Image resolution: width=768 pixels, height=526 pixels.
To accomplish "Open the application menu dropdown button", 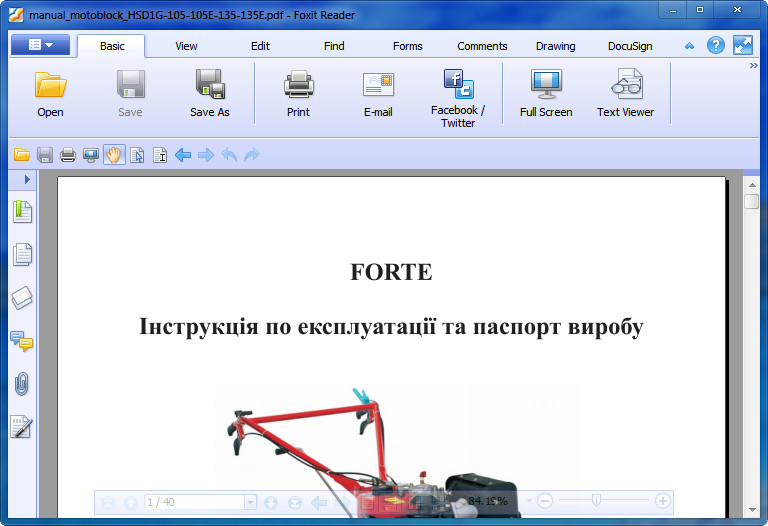I will pos(41,45).
